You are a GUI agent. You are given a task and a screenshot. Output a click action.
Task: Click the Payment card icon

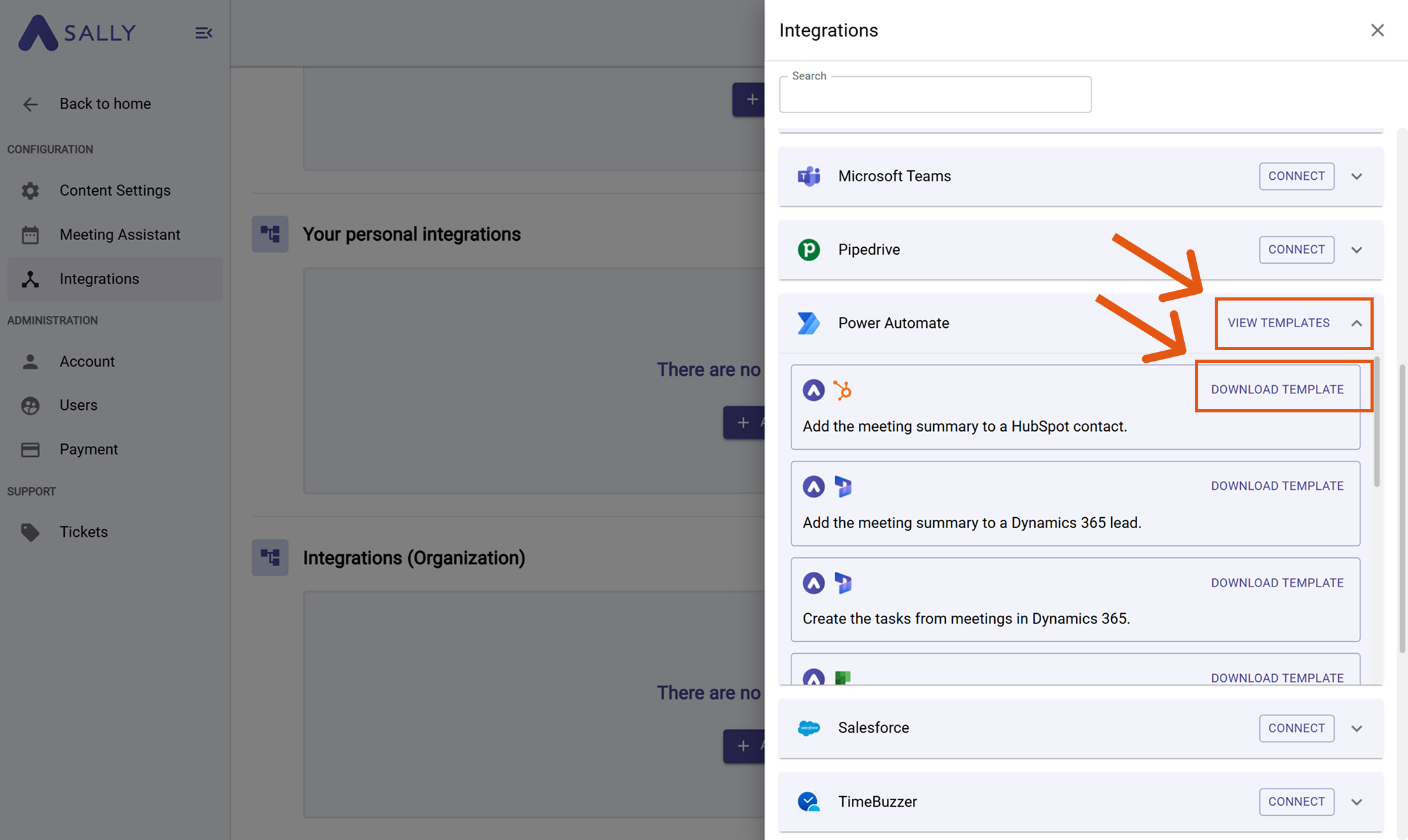pos(30,450)
